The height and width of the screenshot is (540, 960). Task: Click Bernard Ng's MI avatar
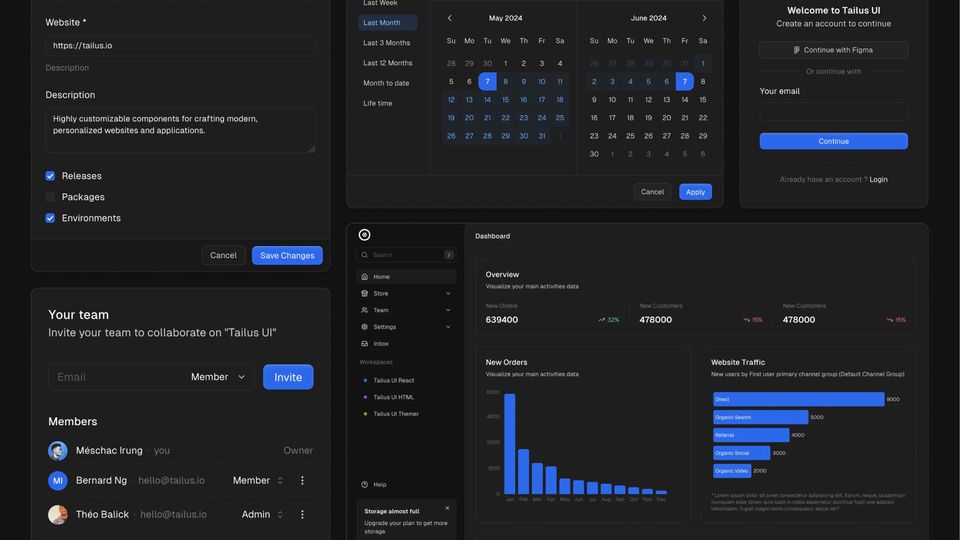click(58, 481)
